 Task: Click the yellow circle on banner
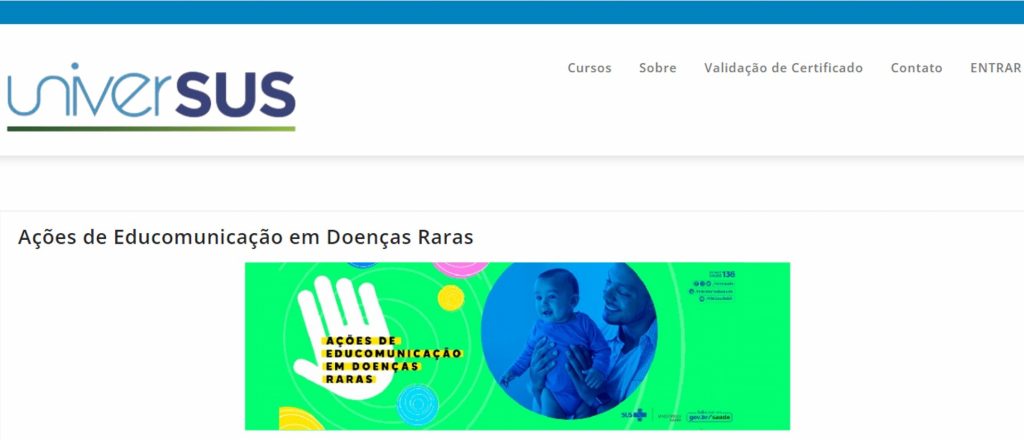pos(451,298)
